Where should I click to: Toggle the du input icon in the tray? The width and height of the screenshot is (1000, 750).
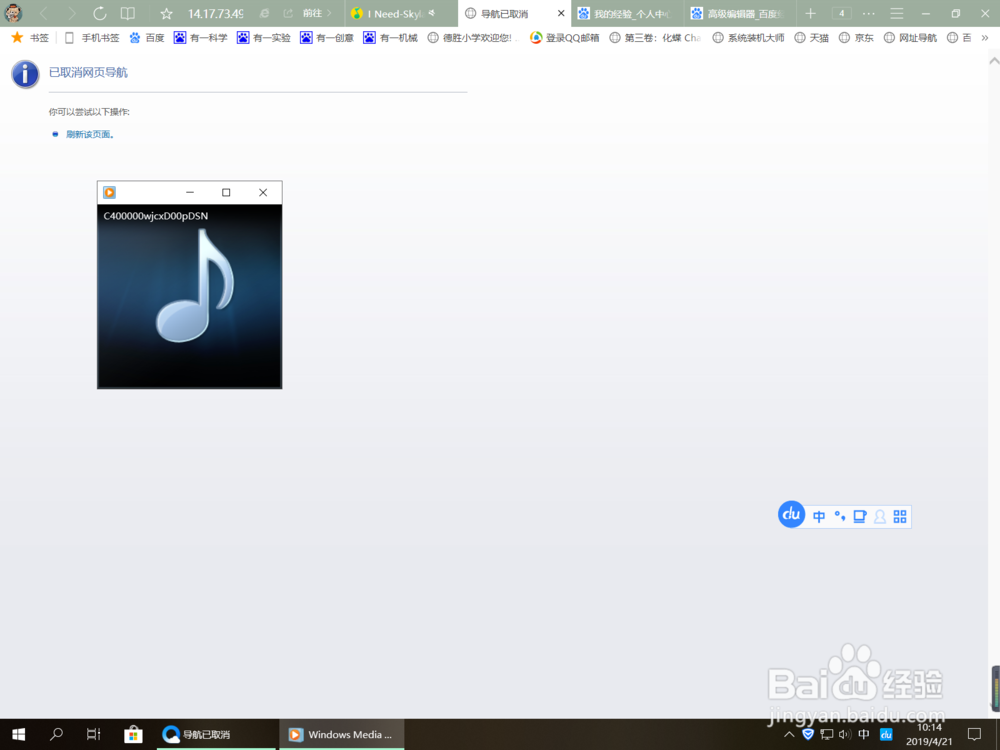point(885,733)
